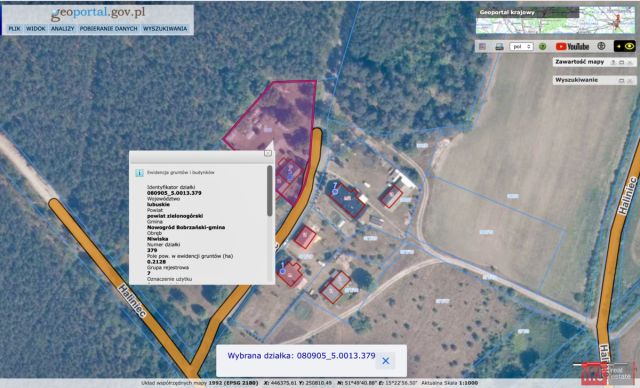Click the EPSG 2180 coordinate system label
The width and height of the screenshot is (640, 388).
pos(233,383)
